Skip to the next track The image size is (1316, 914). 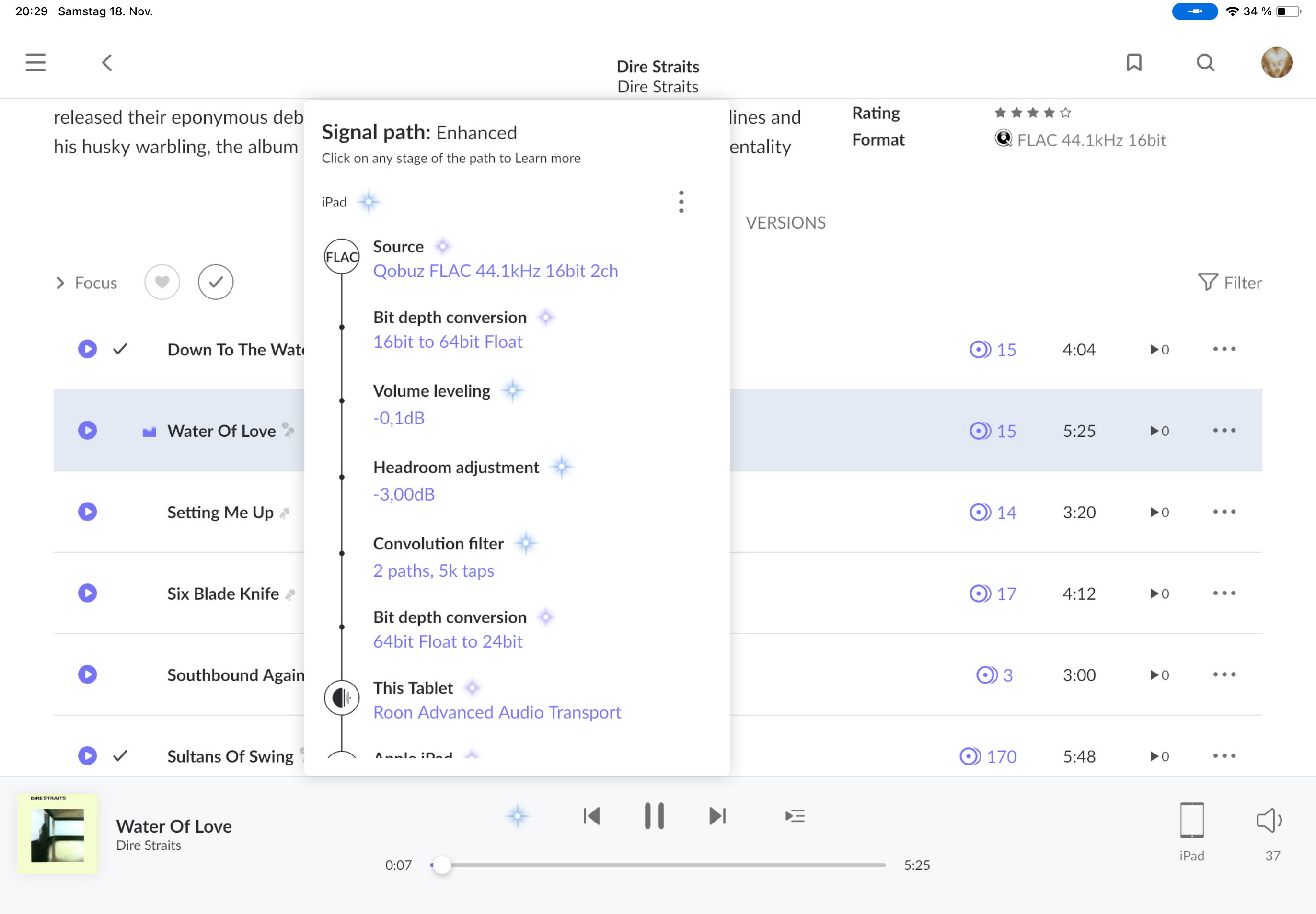click(717, 816)
